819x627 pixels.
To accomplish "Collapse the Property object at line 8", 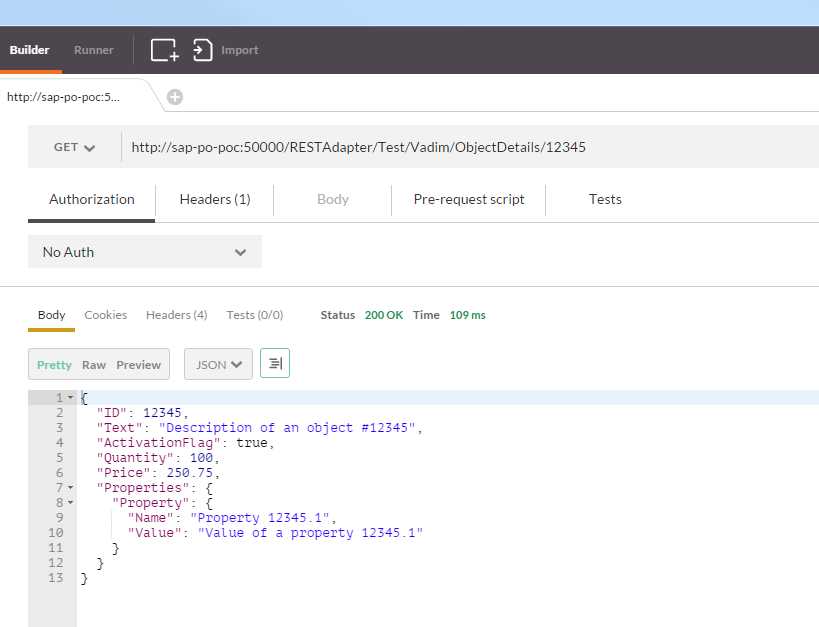I will [x=71, y=503].
